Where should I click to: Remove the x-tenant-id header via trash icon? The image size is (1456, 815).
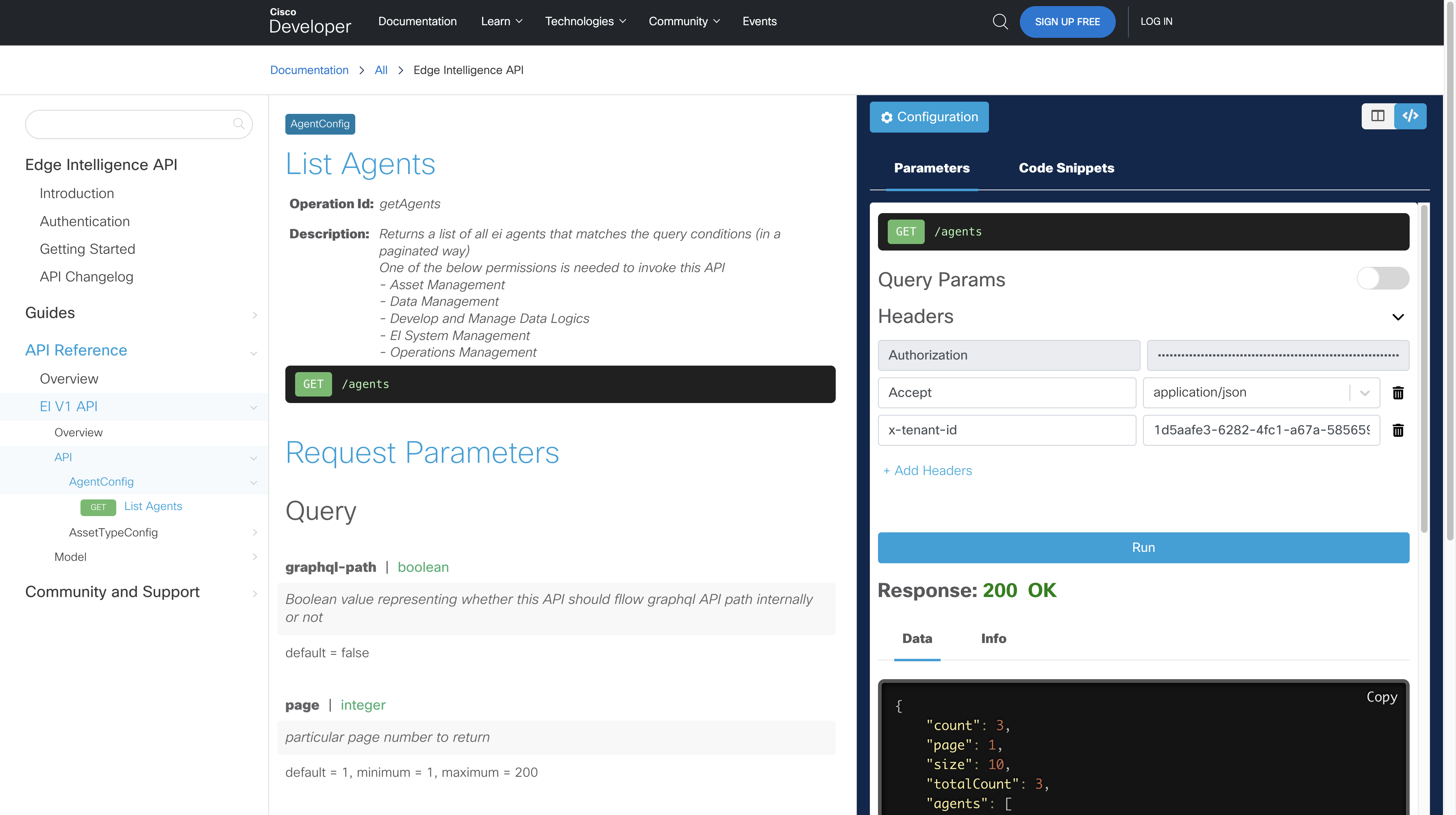click(x=1398, y=430)
